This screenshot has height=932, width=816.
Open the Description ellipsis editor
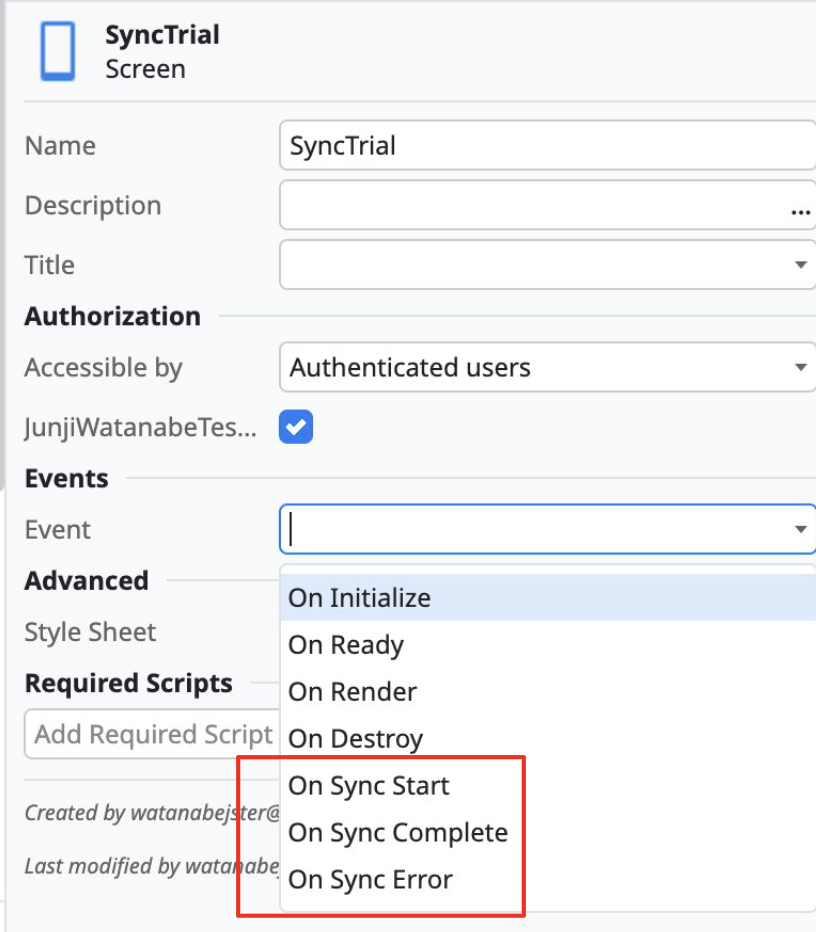(x=800, y=211)
